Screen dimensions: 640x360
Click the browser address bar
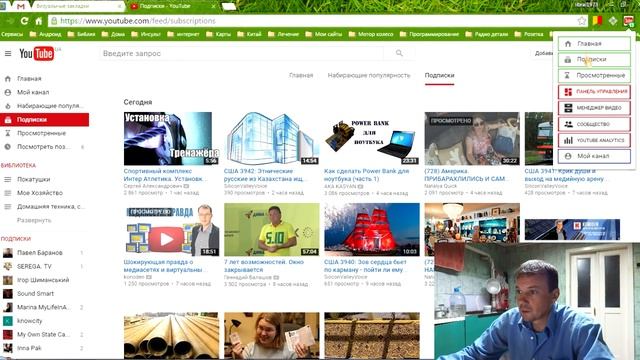click(x=318, y=20)
